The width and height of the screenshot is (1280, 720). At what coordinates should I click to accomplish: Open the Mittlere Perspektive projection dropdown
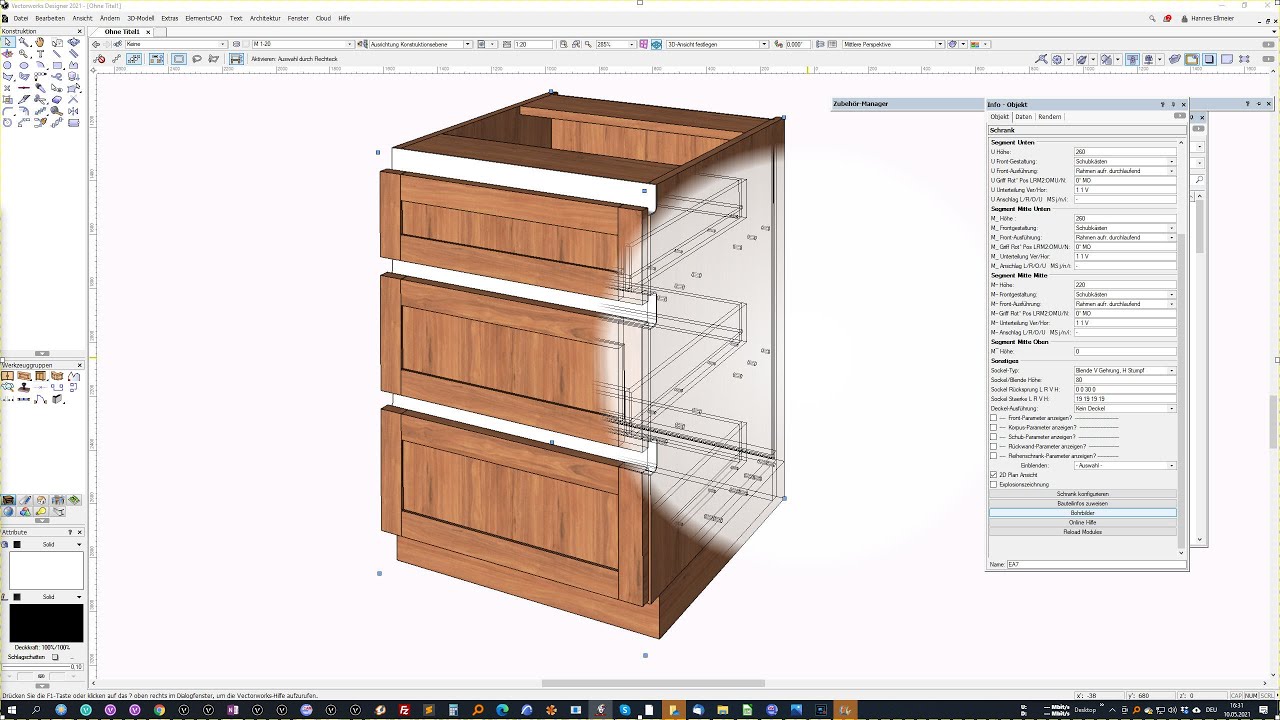[x=894, y=44]
